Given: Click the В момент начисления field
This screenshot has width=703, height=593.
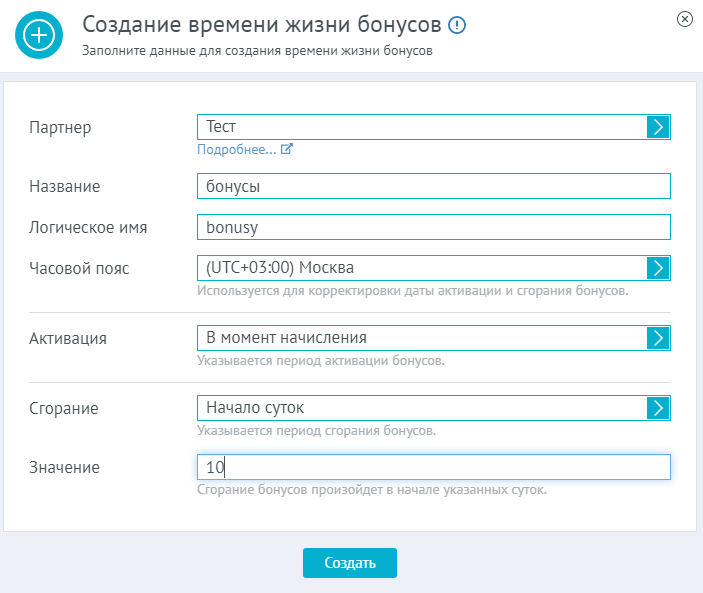Looking at the screenshot, I should [x=422, y=338].
